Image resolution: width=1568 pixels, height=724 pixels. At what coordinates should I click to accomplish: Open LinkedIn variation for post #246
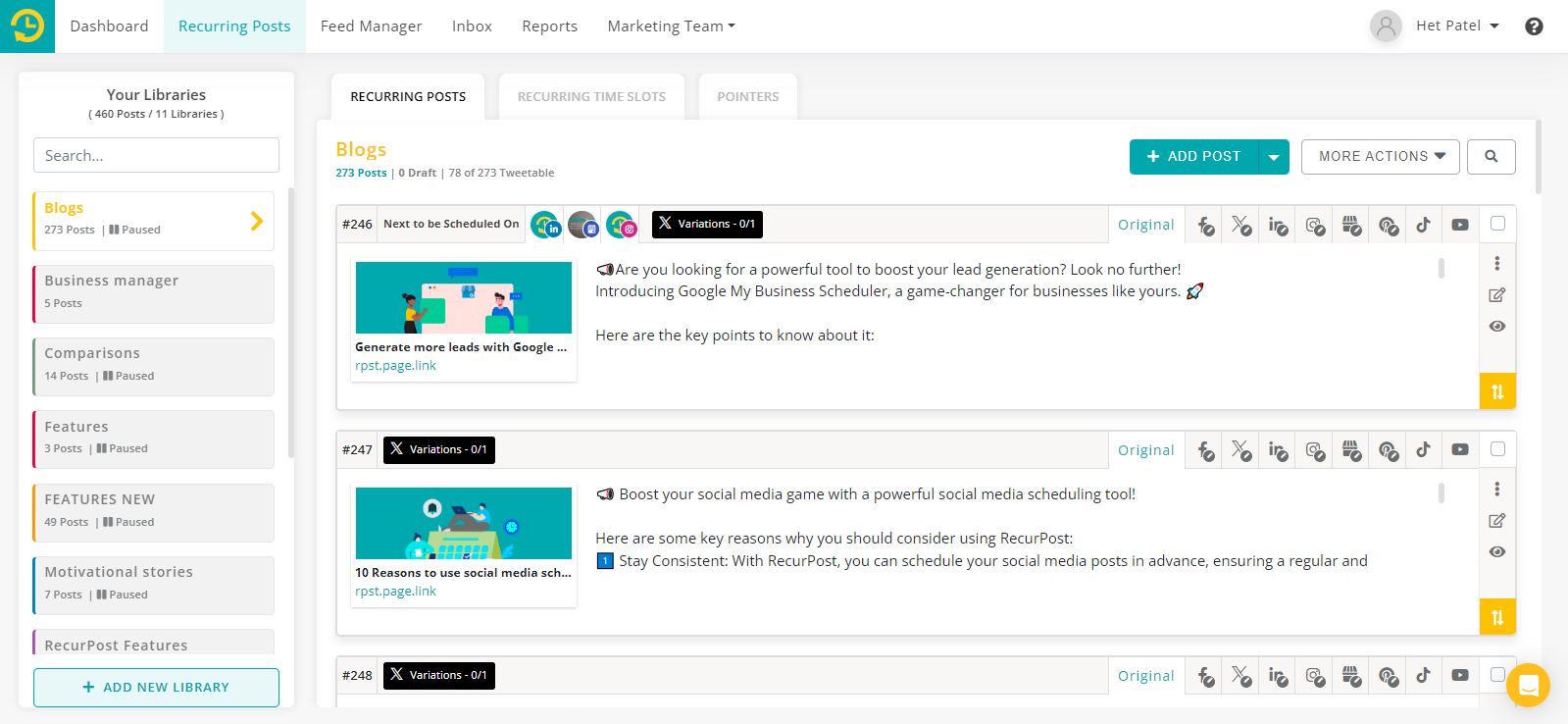1278,225
